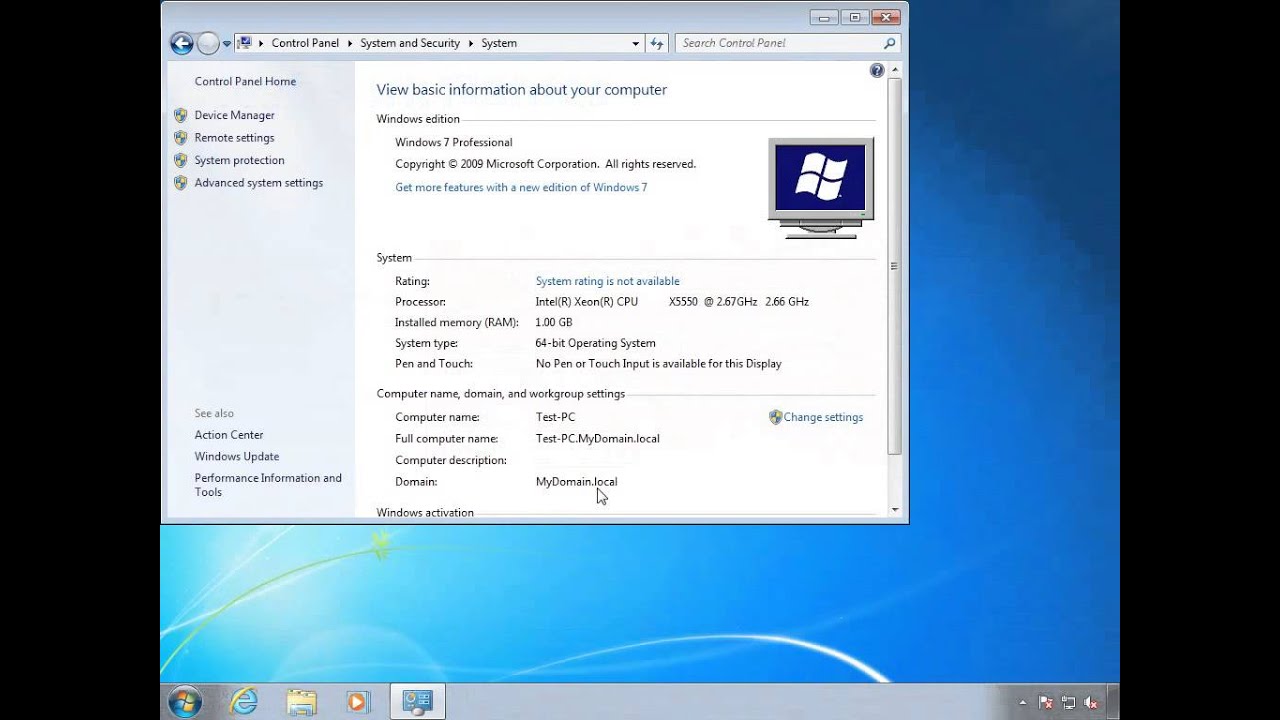Open the Device Manager link
The width and height of the screenshot is (1280, 720).
pyautogui.click(x=234, y=115)
